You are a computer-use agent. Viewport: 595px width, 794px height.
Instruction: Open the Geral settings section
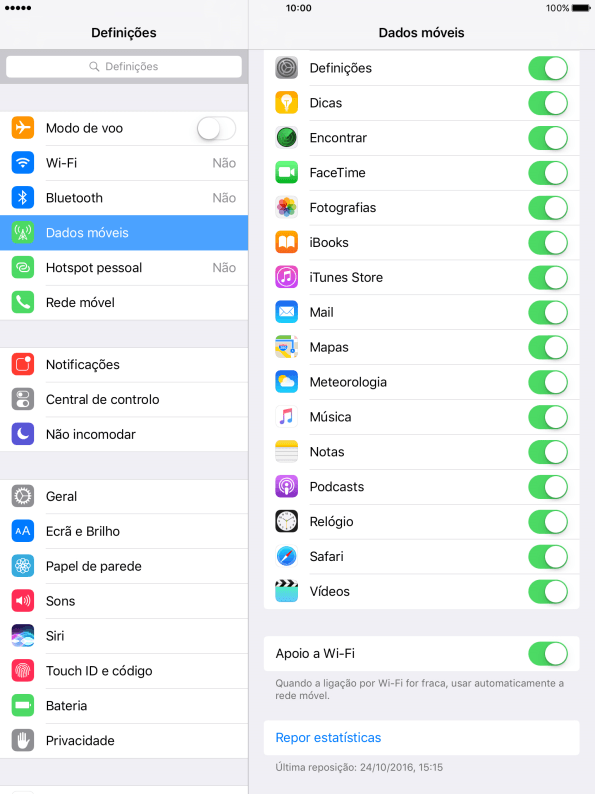[x=124, y=496]
